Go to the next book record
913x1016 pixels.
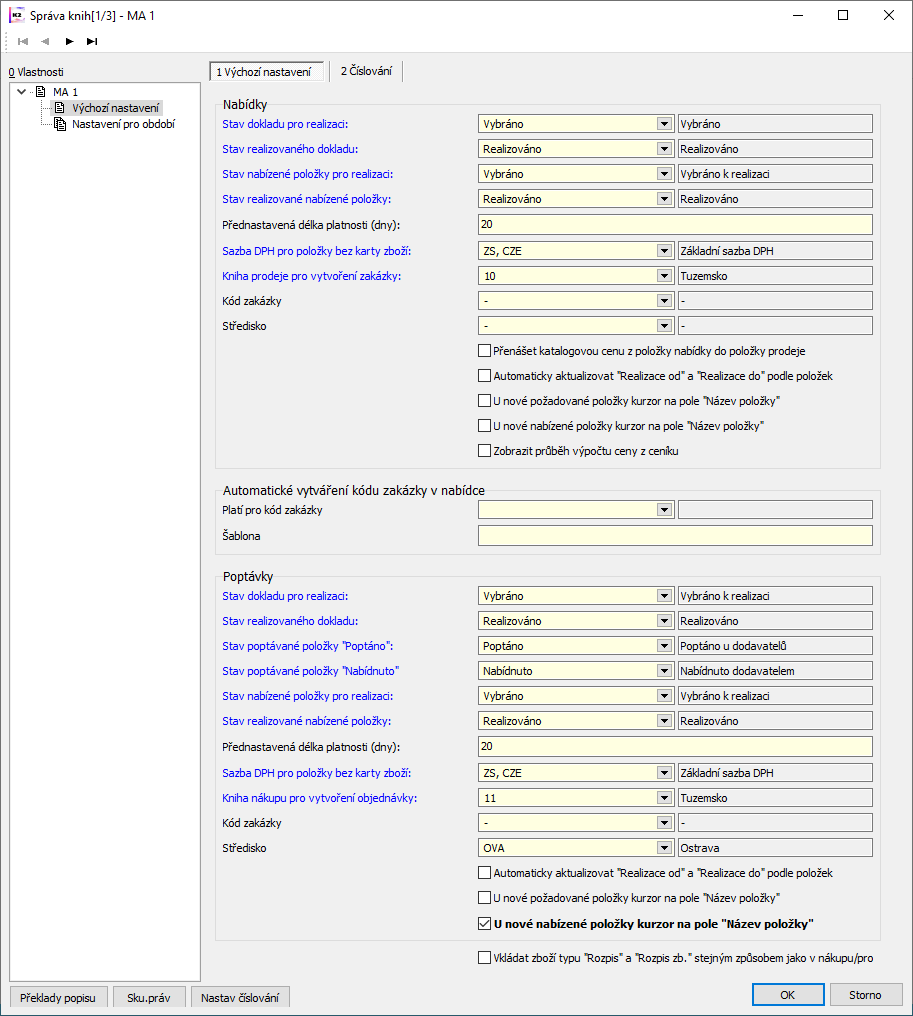(x=69, y=41)
